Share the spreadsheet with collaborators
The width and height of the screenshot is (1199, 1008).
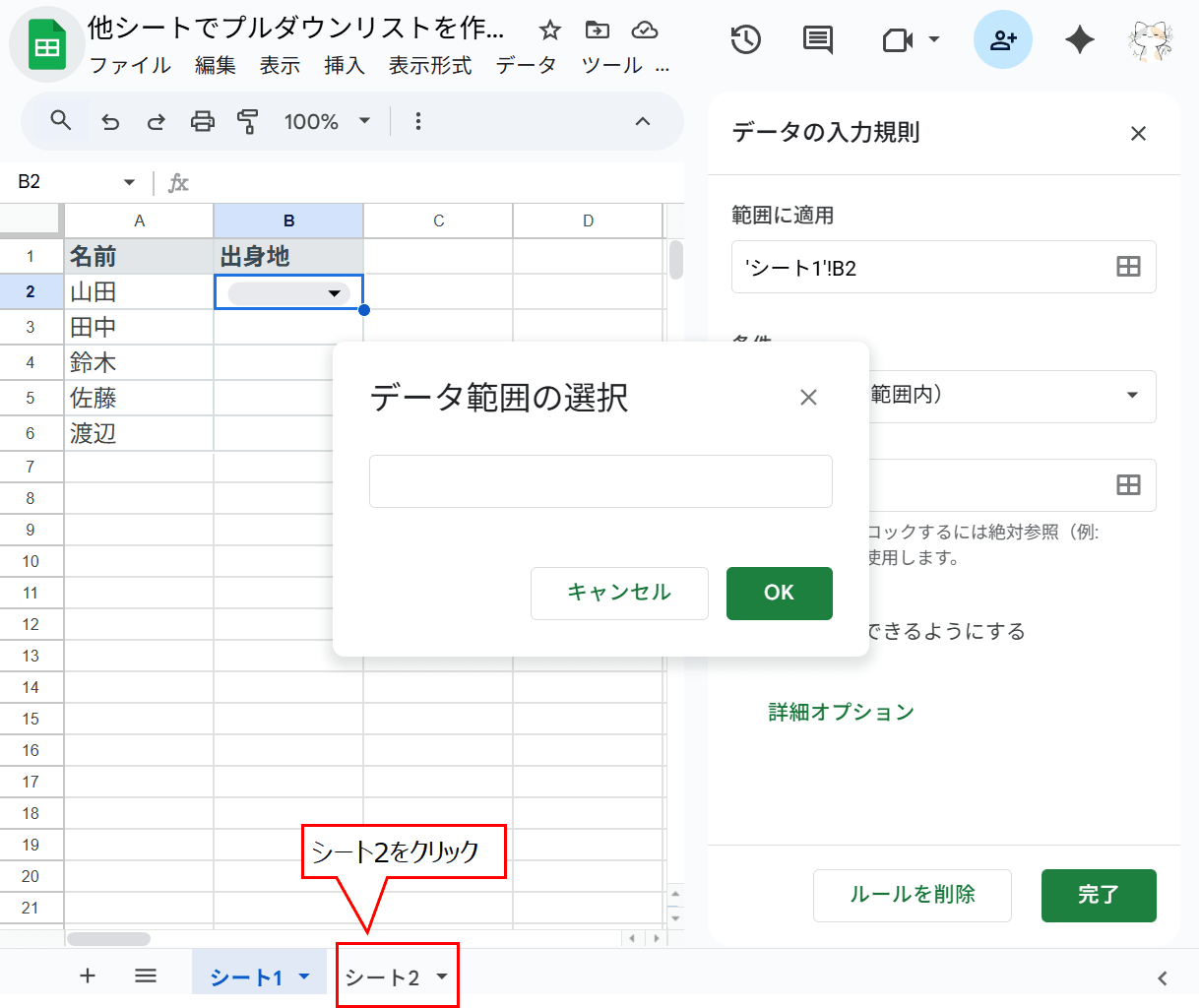[x=1002, y=40]
